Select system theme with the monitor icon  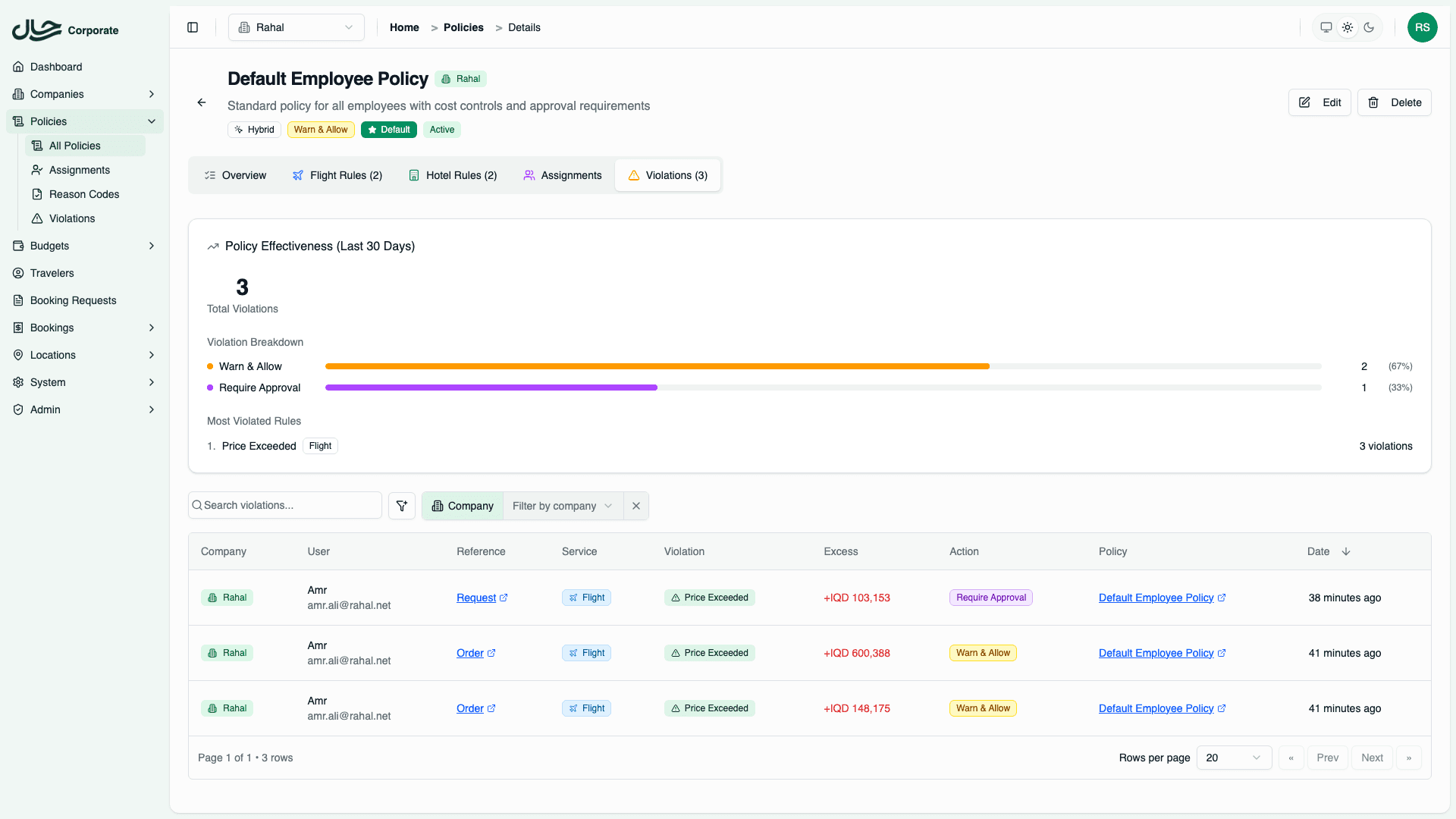[1326, 27]
